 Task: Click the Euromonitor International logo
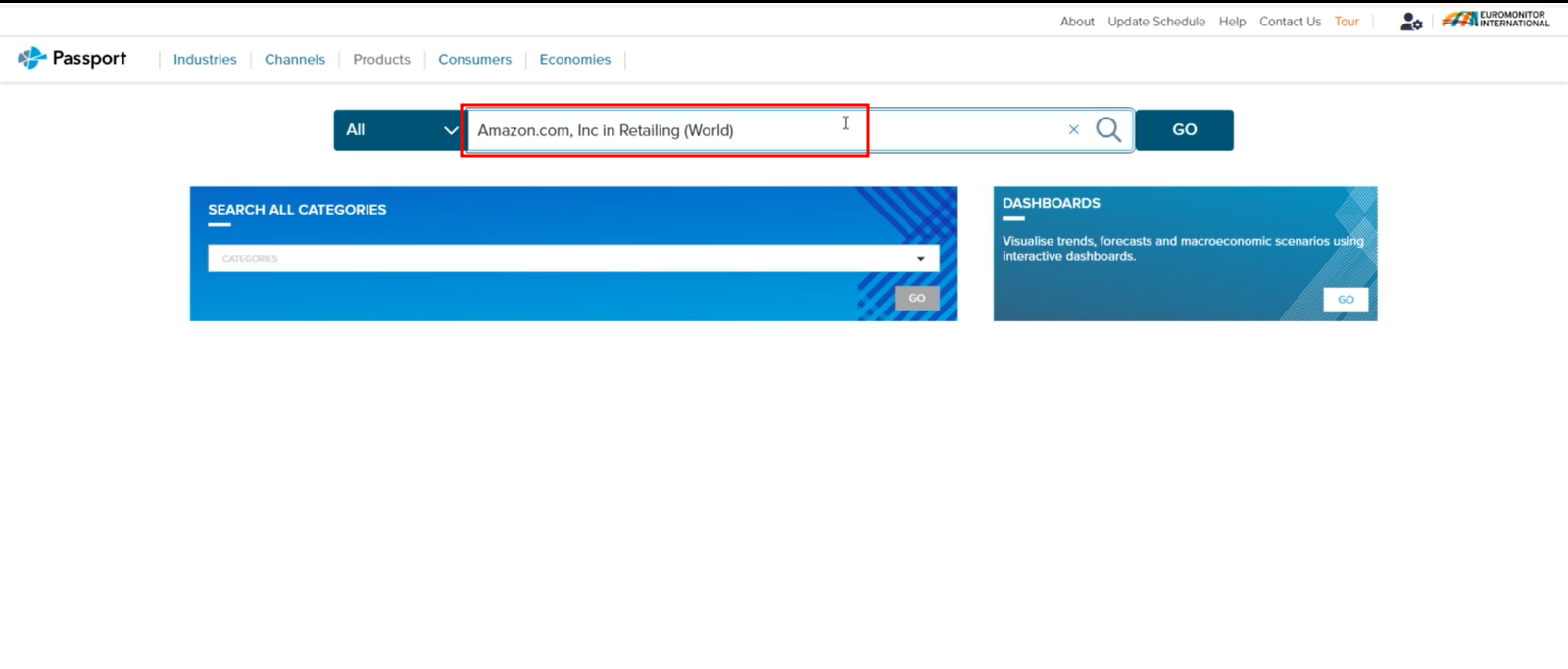[x=1495, y=20]
